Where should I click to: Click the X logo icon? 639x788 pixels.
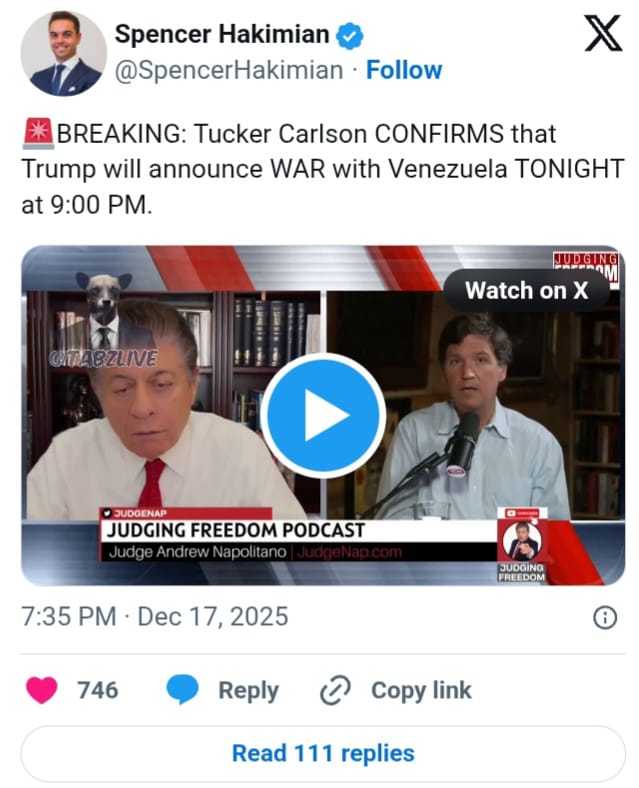(603, 33)
